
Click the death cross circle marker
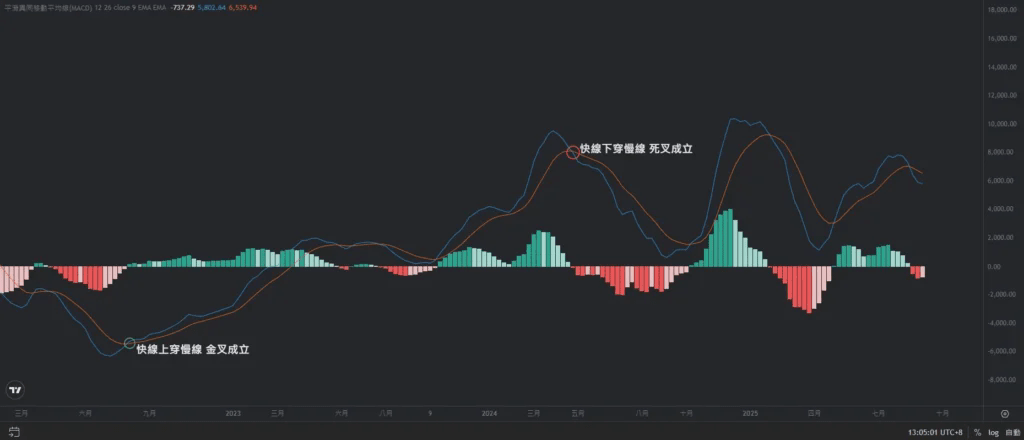click(x=573, y=152)
